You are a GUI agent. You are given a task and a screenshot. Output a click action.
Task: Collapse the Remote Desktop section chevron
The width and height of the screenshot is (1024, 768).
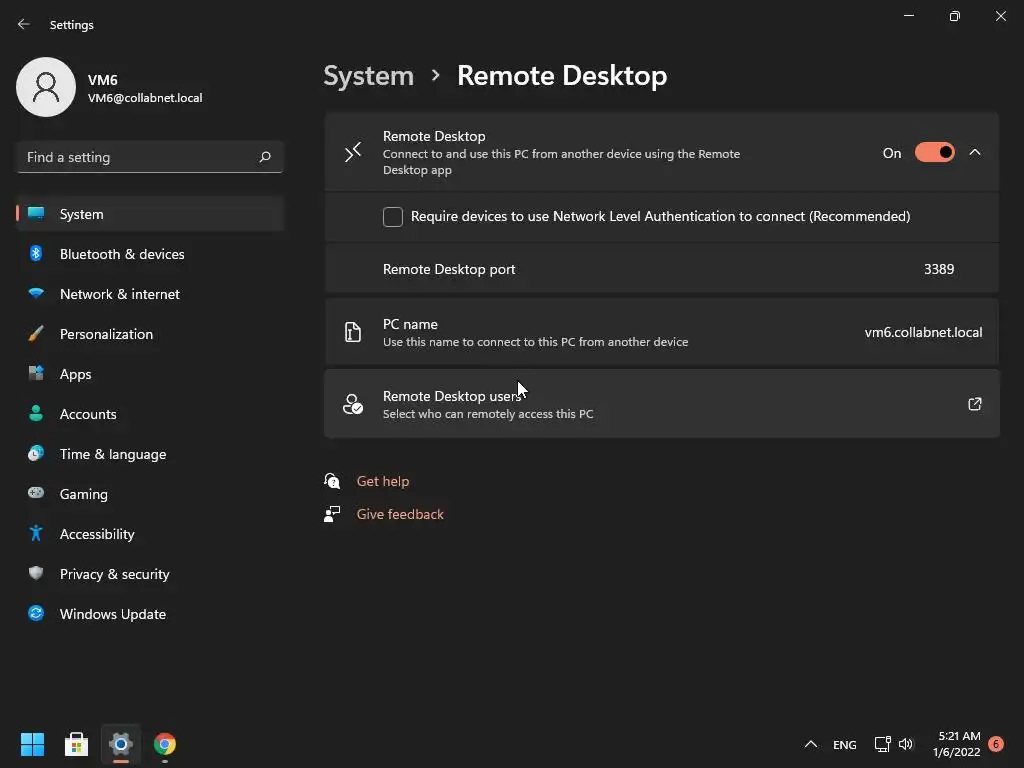pos(974,152)
